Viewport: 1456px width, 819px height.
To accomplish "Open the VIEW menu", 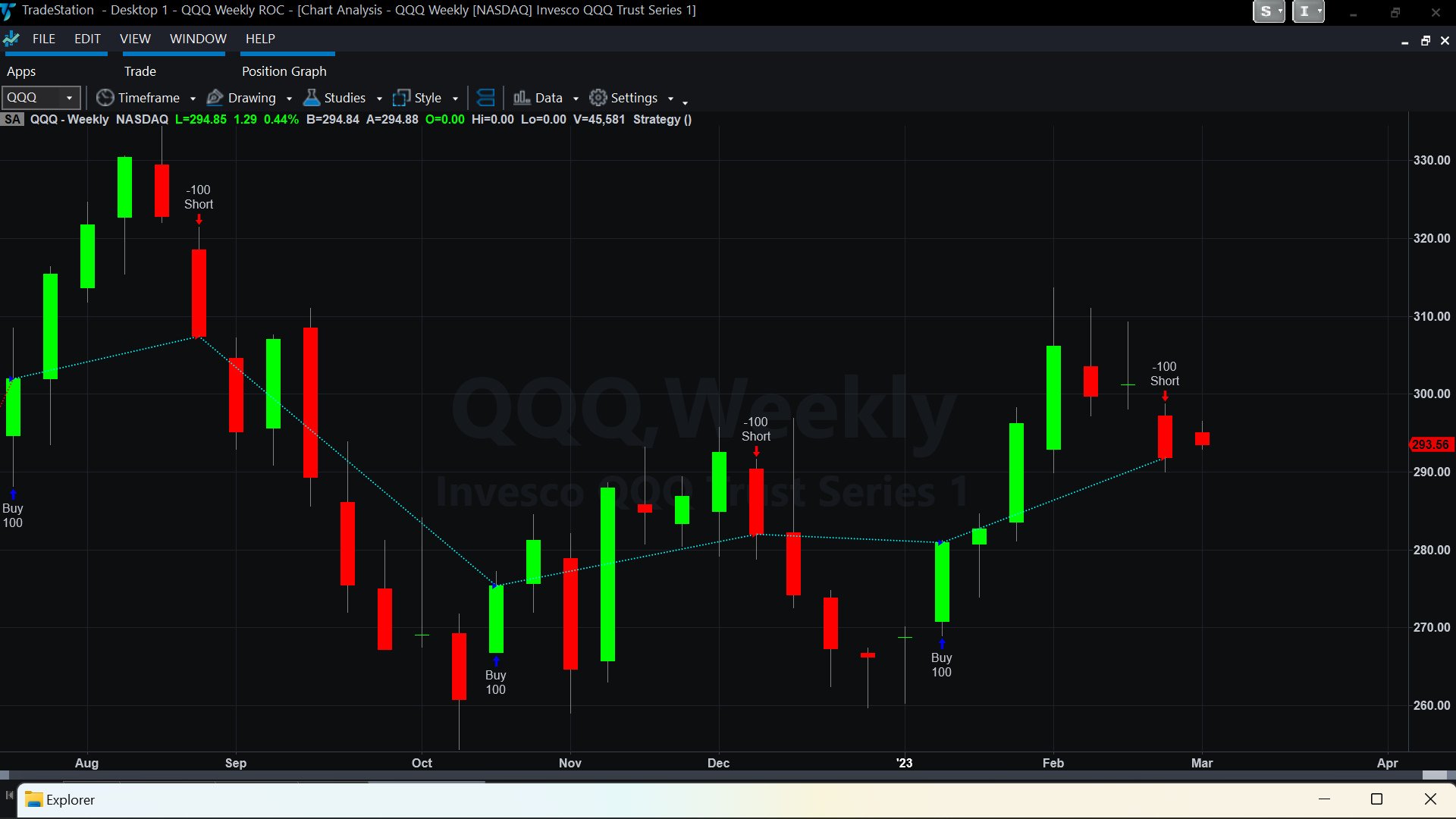I will click(135, 39).
